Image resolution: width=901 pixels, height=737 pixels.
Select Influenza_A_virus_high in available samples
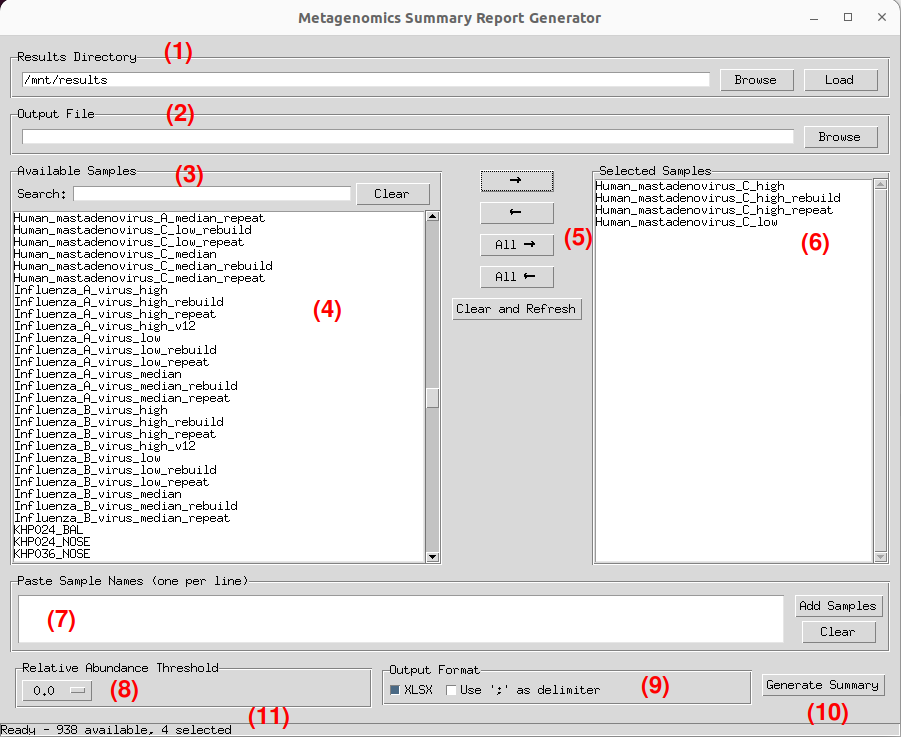(91, 290)
